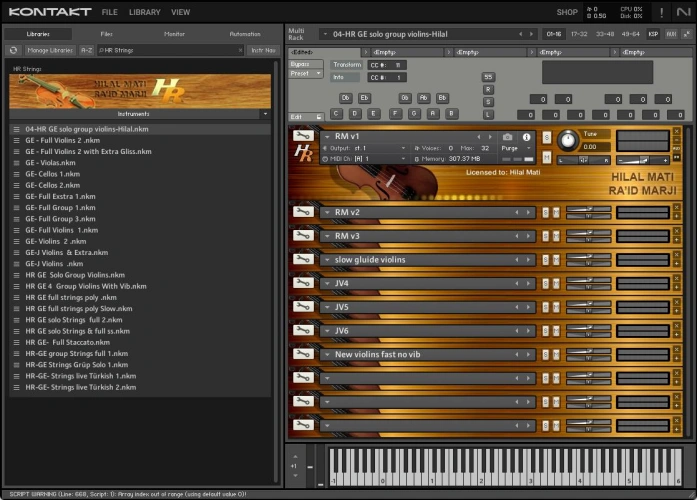697x500 pixels.
Task: Close the slow gluide violins instrument
Action: tap(676, 255)
